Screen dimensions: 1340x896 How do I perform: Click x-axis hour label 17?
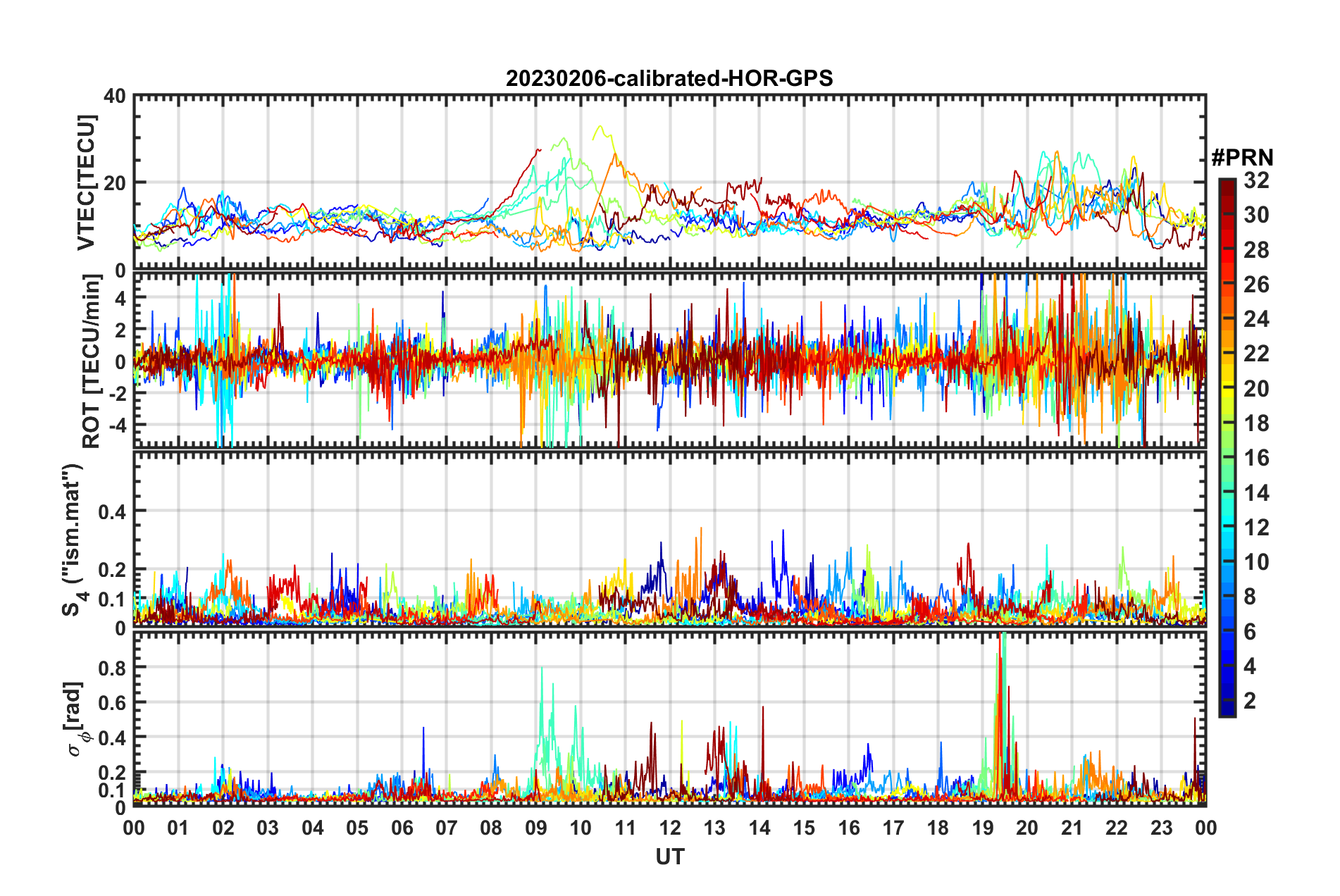(893, 828)
